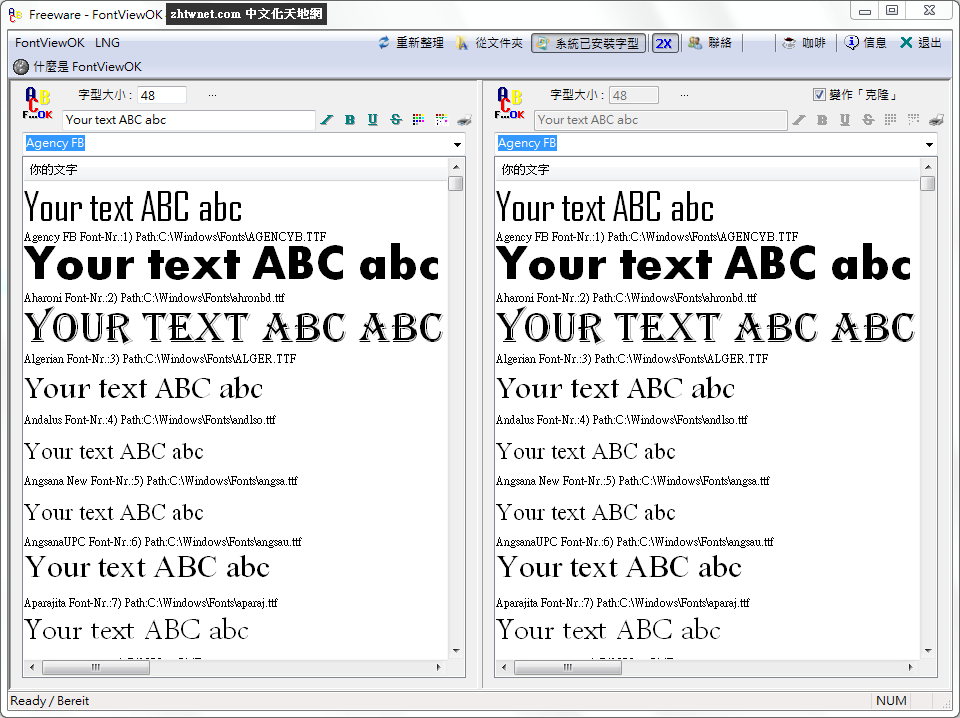Select Algerian font sample in left list
This screenshot has width=960, height=718.
[233, 326]
